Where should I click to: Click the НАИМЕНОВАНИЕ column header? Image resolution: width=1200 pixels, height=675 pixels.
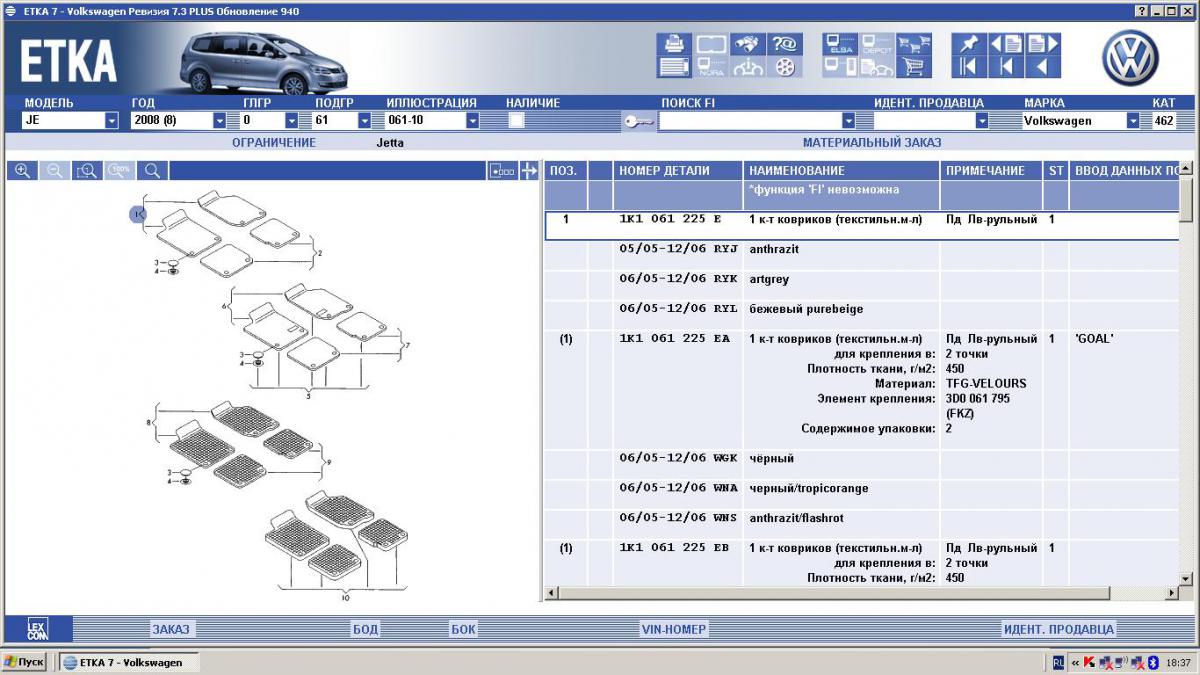point(841,171)
